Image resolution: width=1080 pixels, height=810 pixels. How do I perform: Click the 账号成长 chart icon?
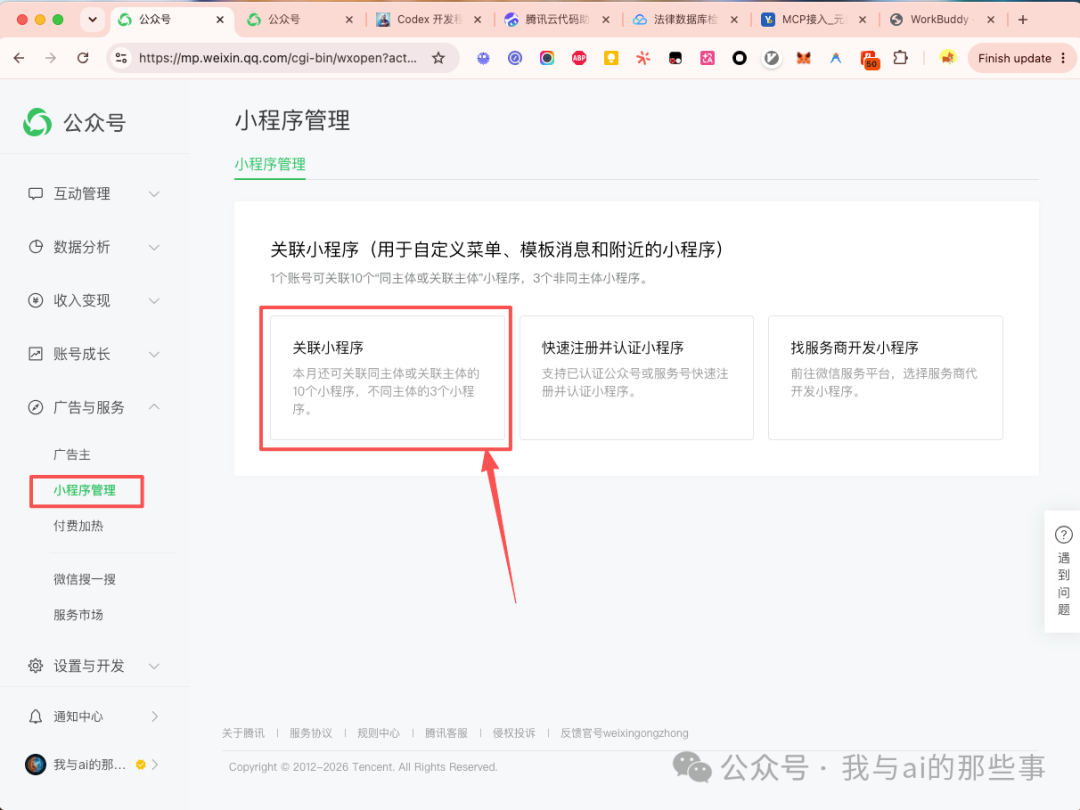point(35,354)
